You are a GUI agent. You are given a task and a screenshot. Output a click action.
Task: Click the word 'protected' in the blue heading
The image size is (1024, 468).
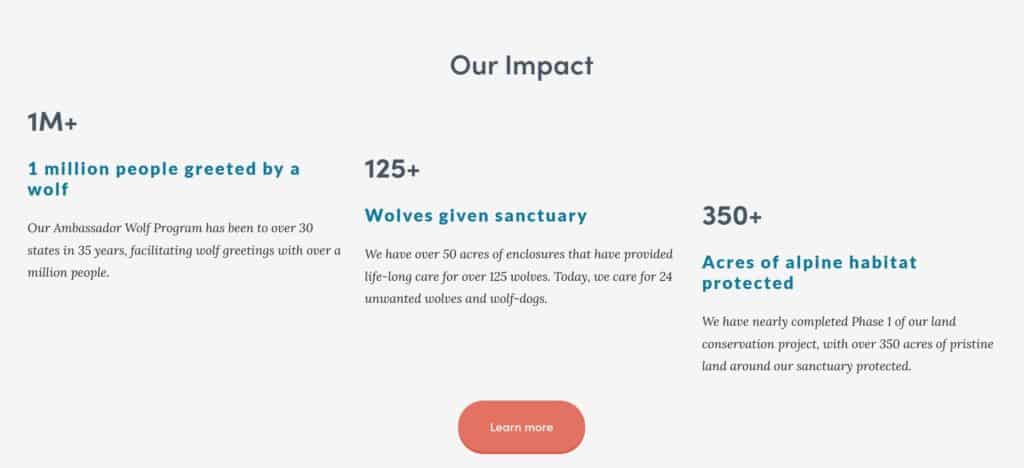(748, 283)
